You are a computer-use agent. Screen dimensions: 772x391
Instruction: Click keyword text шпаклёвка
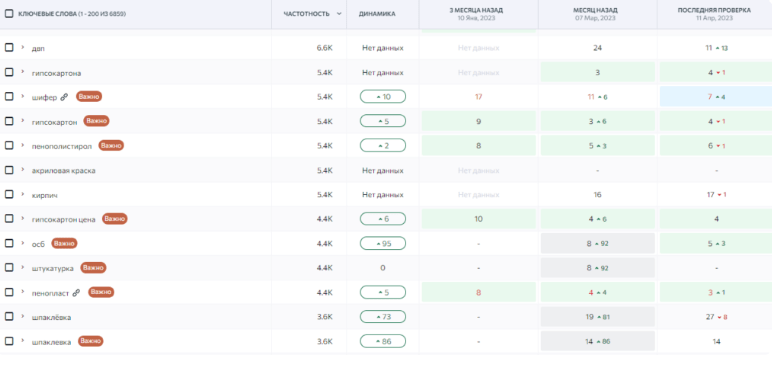point(51,318)
